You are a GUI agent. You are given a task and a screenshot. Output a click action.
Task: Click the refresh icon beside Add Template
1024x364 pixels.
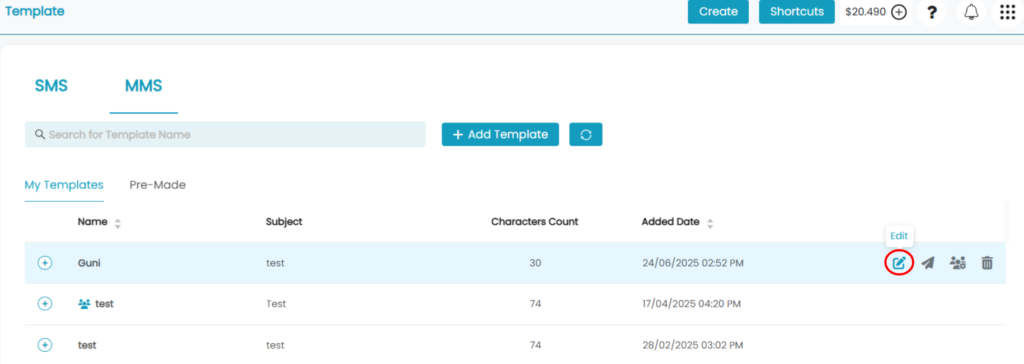pyautogui.click(x=586, y=134)
